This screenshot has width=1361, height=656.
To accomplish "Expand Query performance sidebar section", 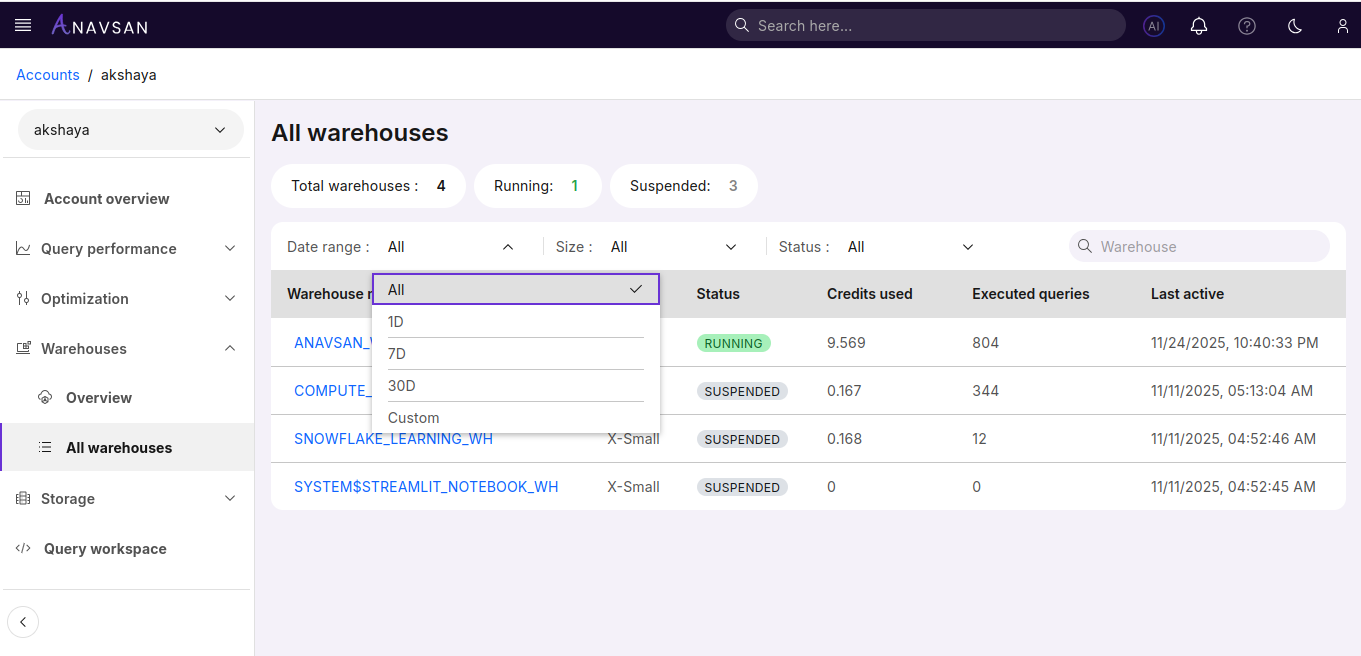I will coord(127,249).
